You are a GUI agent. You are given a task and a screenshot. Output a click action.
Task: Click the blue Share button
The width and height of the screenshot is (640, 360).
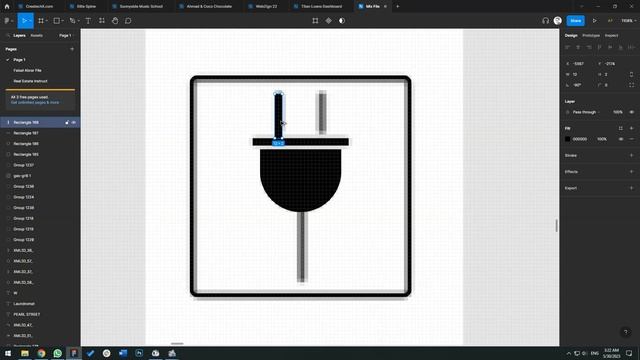(576, 20)
